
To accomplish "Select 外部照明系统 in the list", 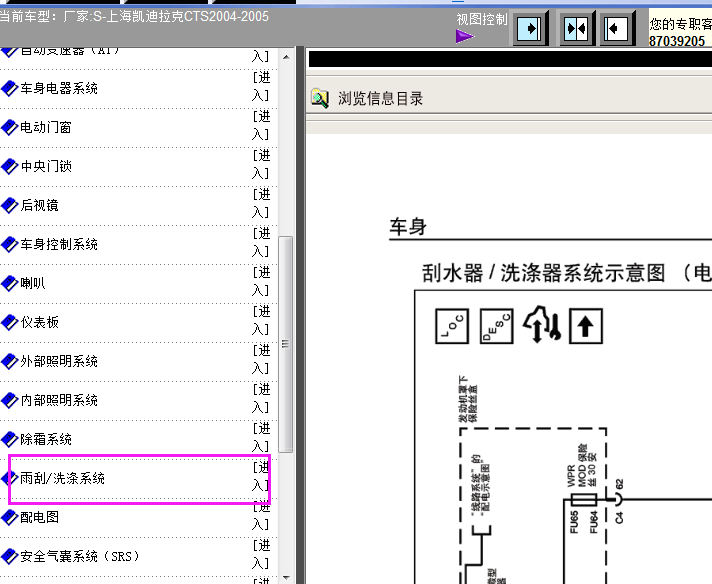I will (x=59, y=361).
